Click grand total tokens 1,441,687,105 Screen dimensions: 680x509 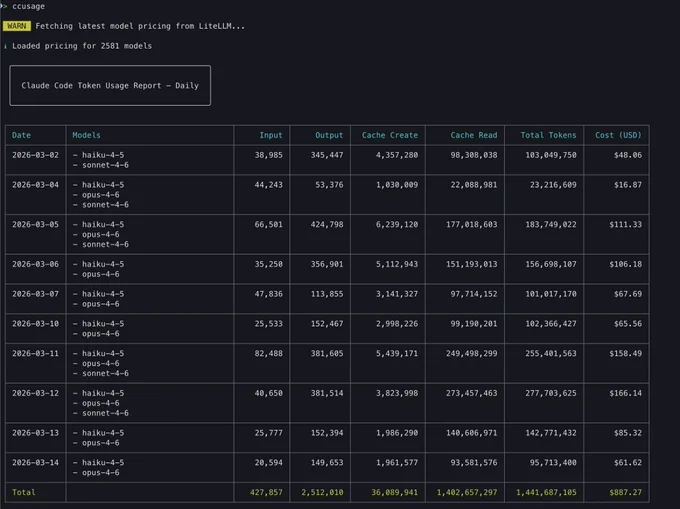(x=546, y=493)
